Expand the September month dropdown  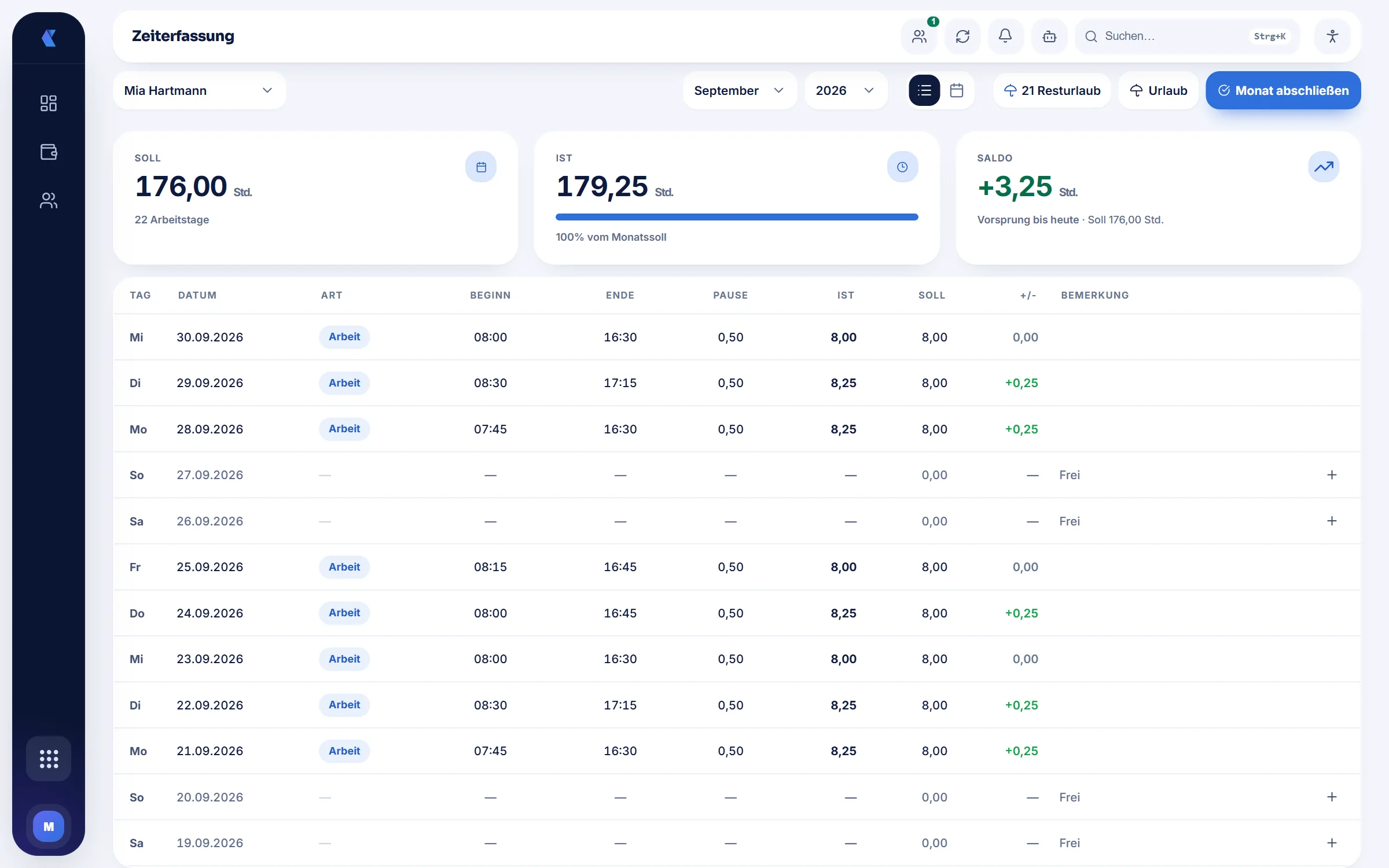coord(740,90)
